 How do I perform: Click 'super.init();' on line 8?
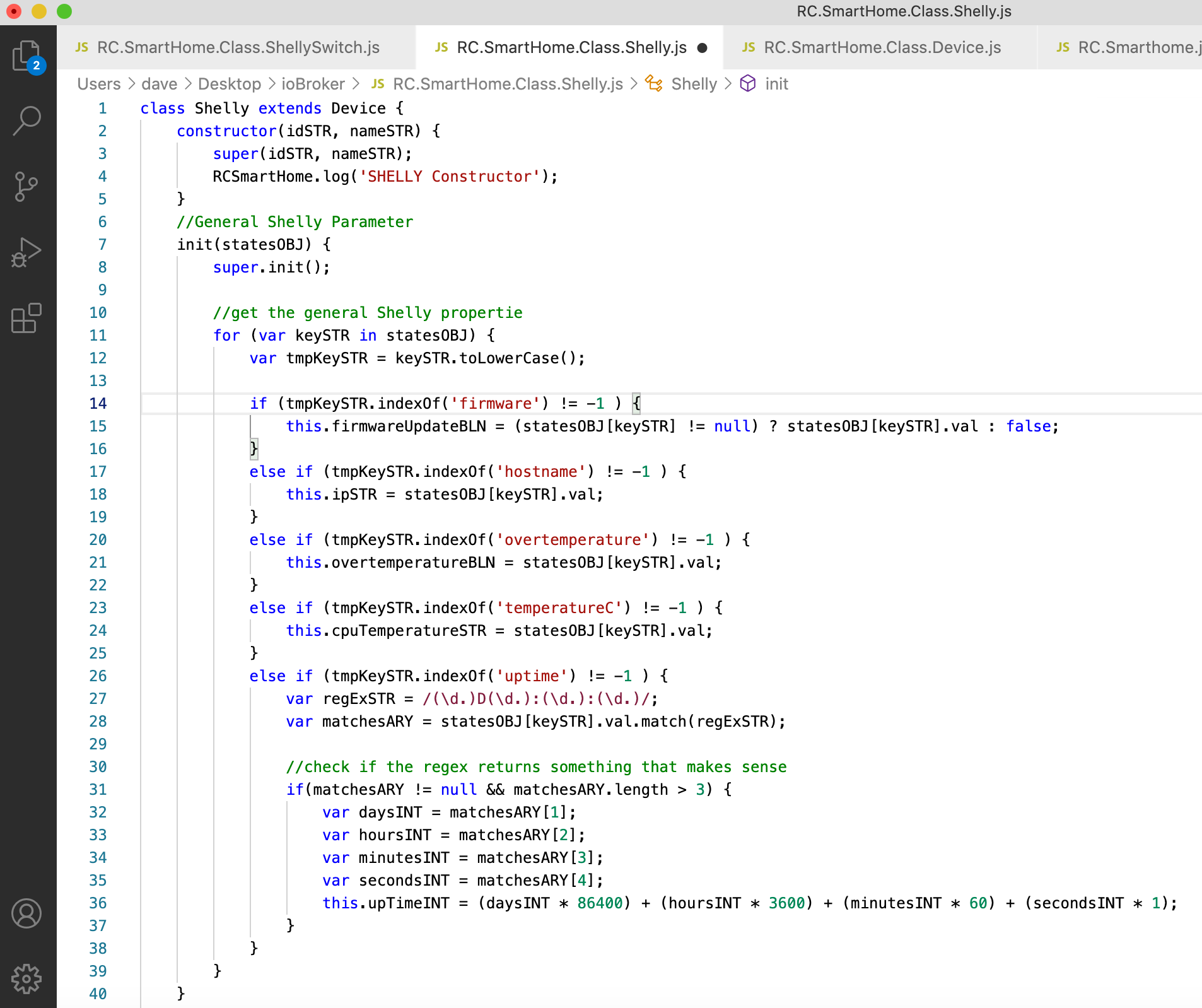pos(271,267)
